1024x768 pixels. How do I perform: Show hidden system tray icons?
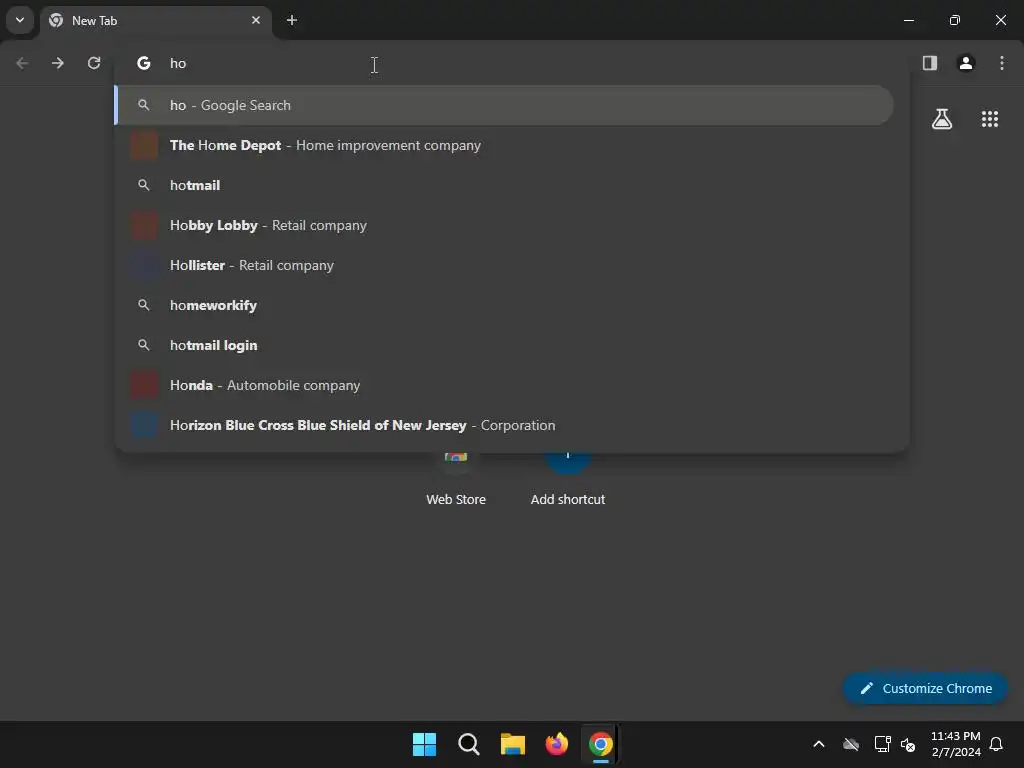[x=819, y=744]
